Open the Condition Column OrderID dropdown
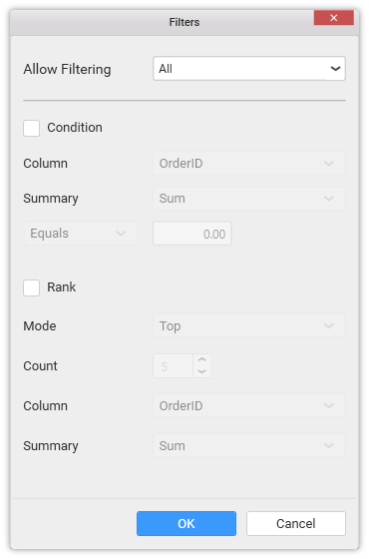Image resolution: width=369 pixels, height=559 pixels. (249, 164)
